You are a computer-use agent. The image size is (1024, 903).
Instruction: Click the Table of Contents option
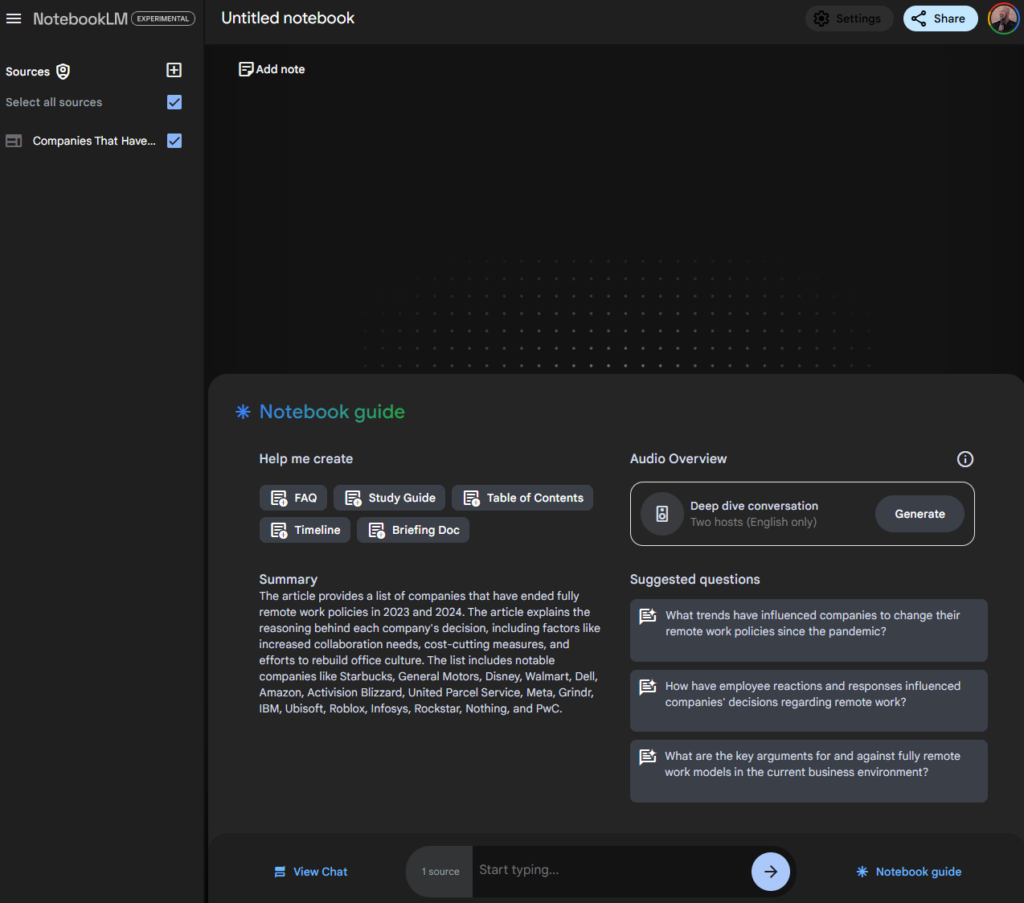pyautogui.click(x=522, y=497)
